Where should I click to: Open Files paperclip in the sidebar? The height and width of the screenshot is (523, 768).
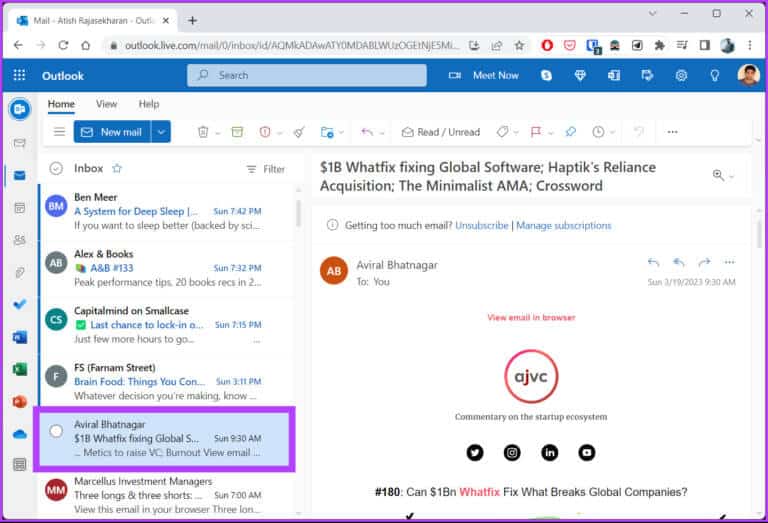20,272
